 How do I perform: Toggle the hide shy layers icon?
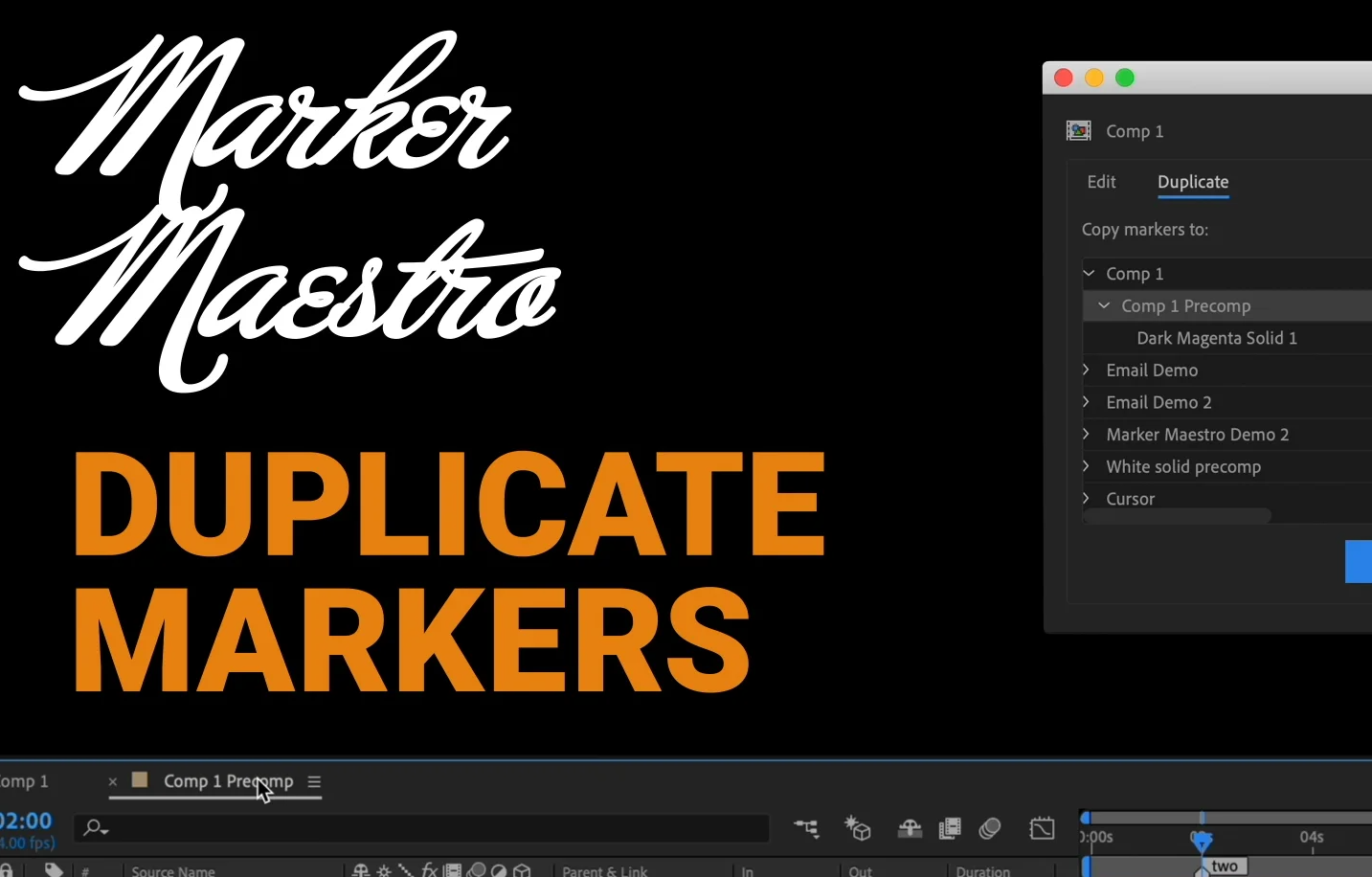point(910,828)
